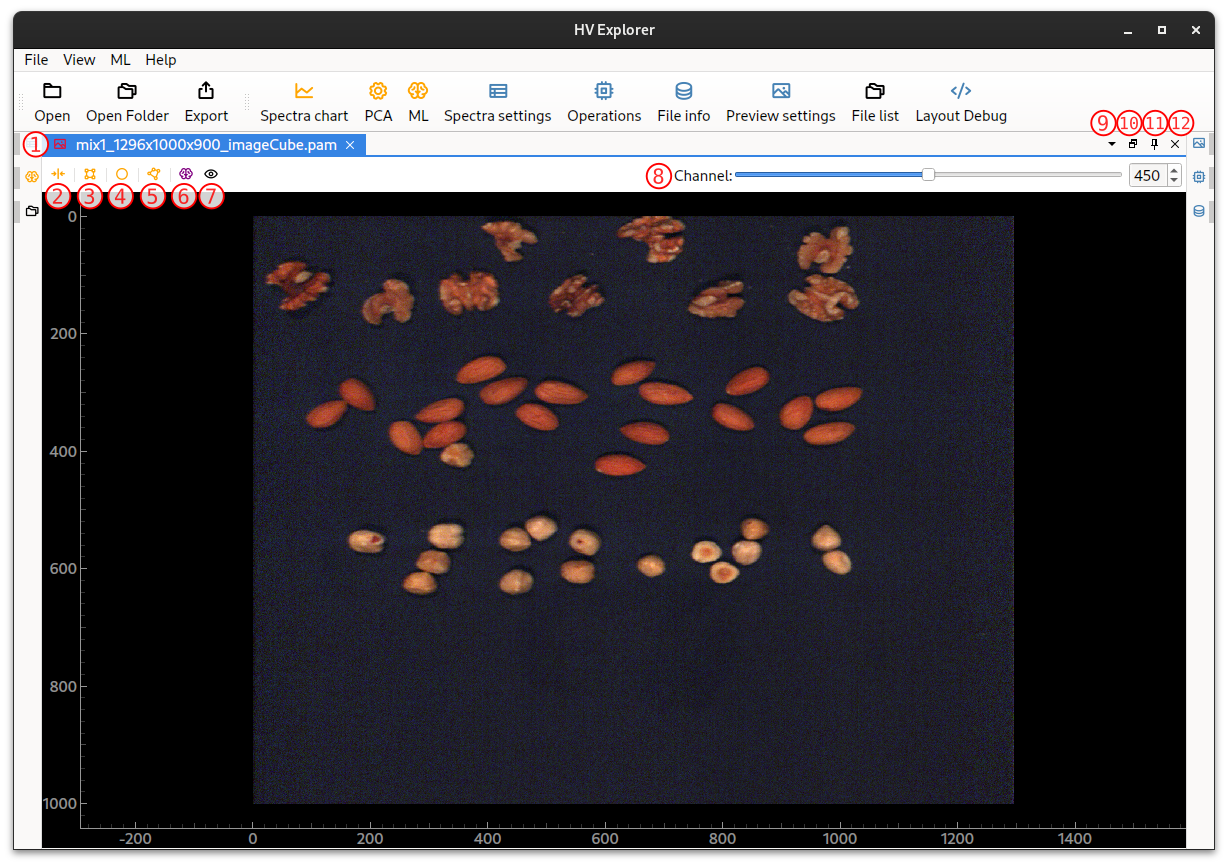This screenshot has height=866, width=1228.
Task: Show File info from the toolbar
Action: click(684, 103)
